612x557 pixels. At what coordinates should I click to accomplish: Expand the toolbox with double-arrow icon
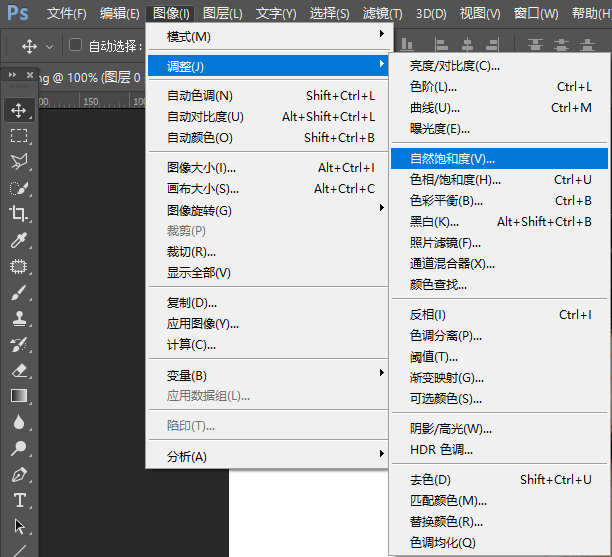(x=12, y=75)
